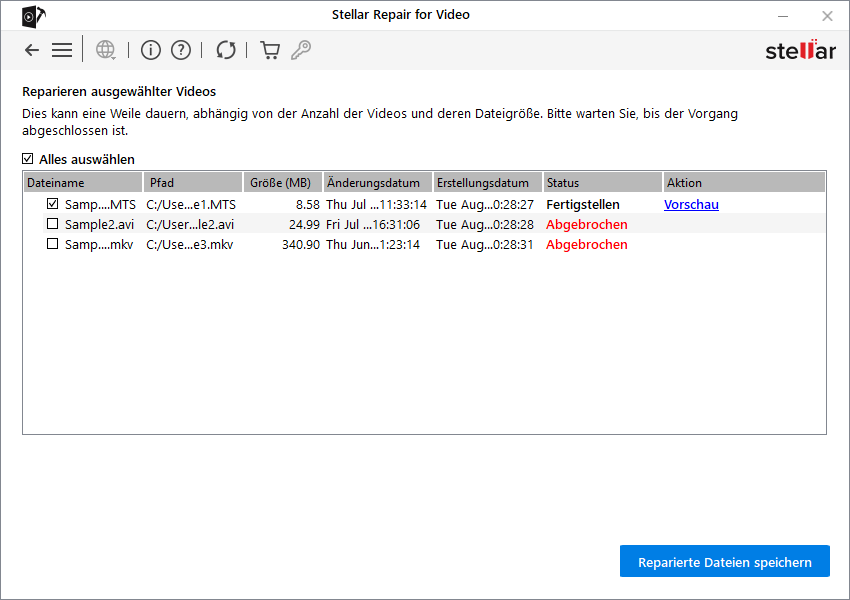Click the info (i) icon

pyautogui.click(x=150, y=50)
